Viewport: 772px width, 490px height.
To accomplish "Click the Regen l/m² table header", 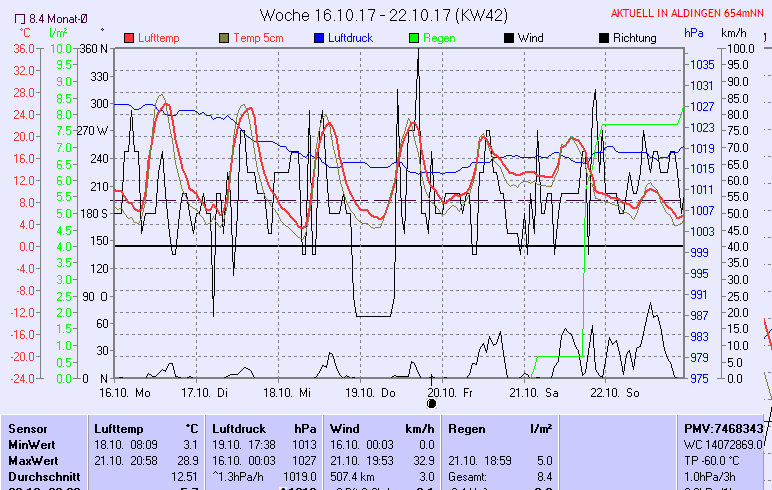I will click(x=500, y=428).
